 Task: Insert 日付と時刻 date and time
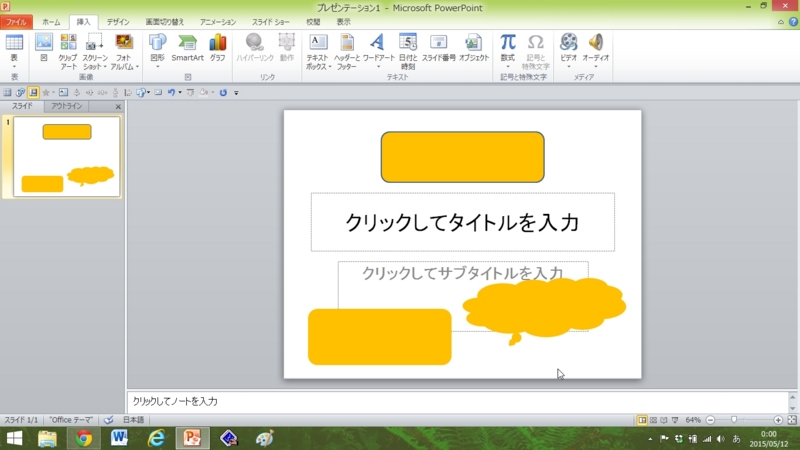point(408,51)
